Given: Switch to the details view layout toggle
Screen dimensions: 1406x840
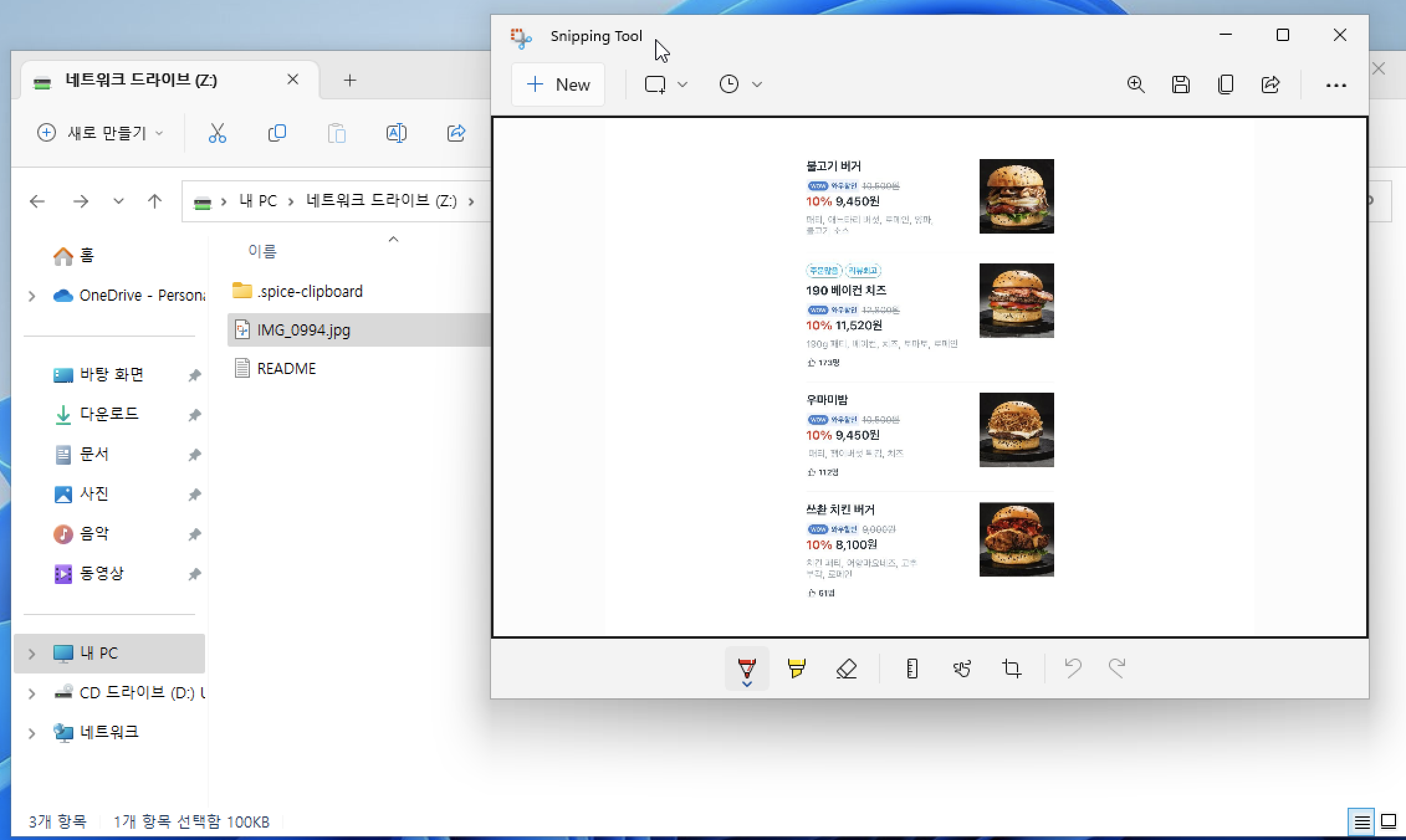Looking at the screenshot, I should coord(1361,822).
